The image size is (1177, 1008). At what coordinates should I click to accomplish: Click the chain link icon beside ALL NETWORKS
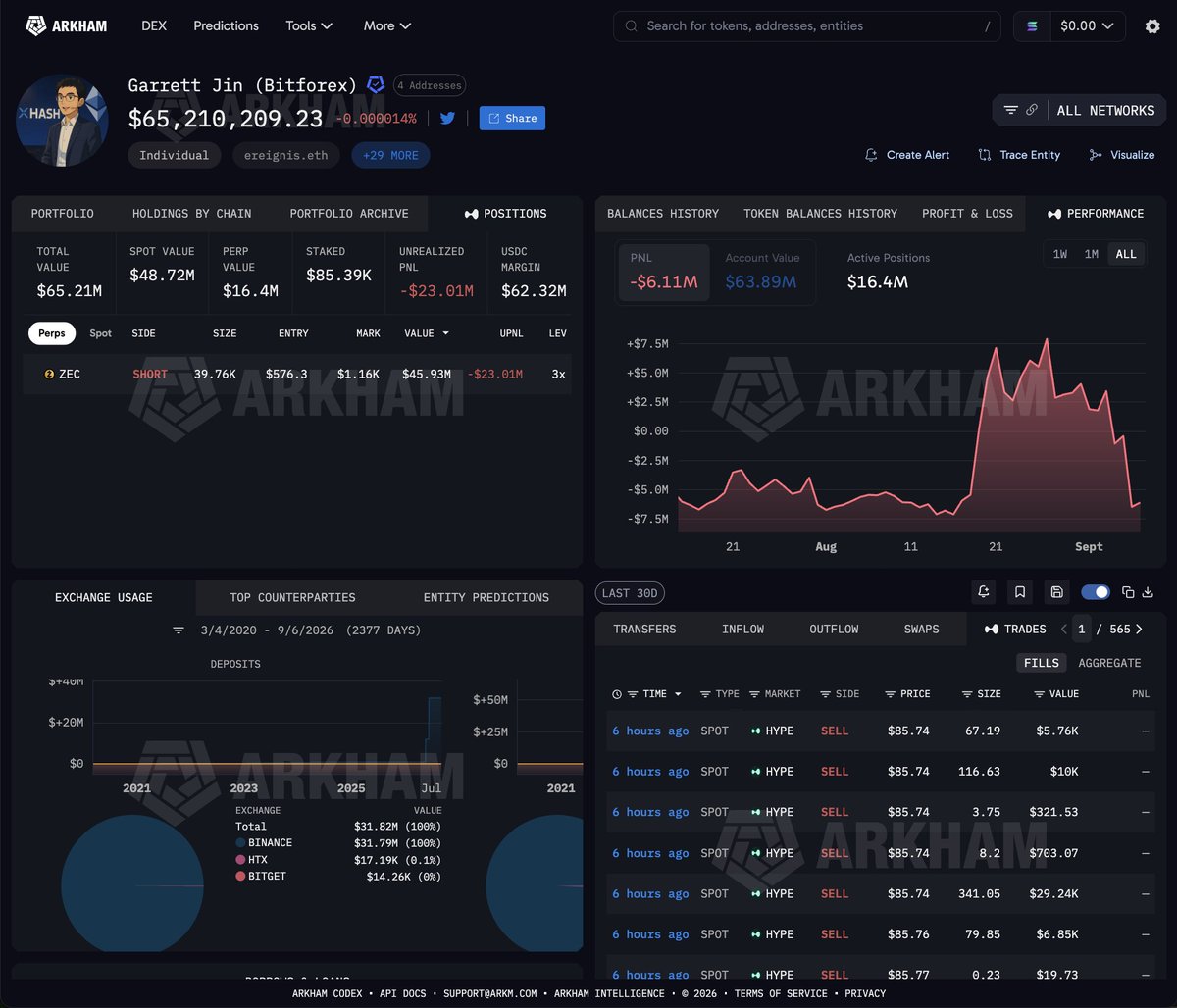coord(1032,111)
